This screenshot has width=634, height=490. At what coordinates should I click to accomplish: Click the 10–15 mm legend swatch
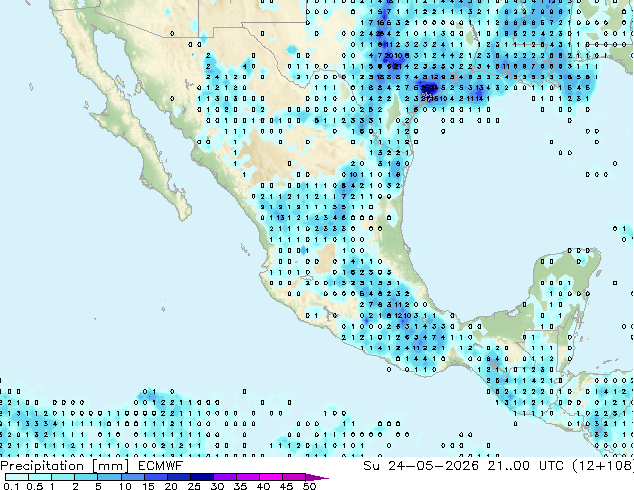click(x=132, y=477)
